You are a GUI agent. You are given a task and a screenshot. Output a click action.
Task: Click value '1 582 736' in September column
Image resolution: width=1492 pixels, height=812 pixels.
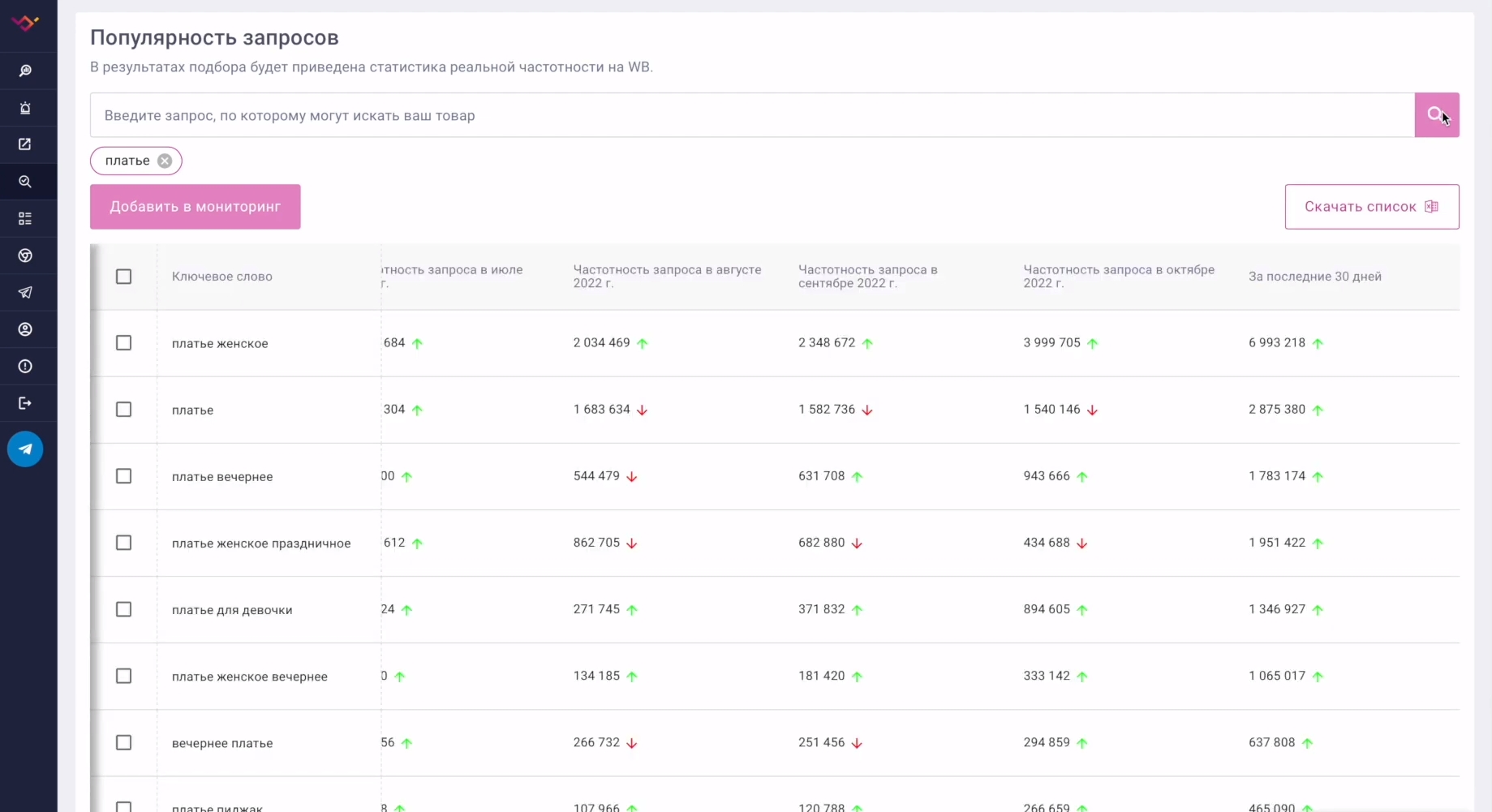tap(827, 410)
